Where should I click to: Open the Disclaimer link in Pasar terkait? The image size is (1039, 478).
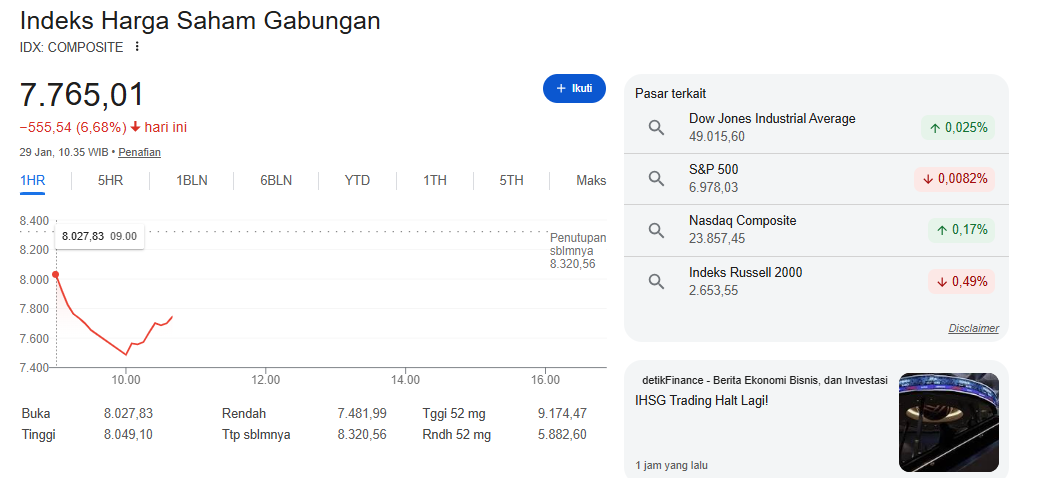pyautogui.click(x=973, y=328)
